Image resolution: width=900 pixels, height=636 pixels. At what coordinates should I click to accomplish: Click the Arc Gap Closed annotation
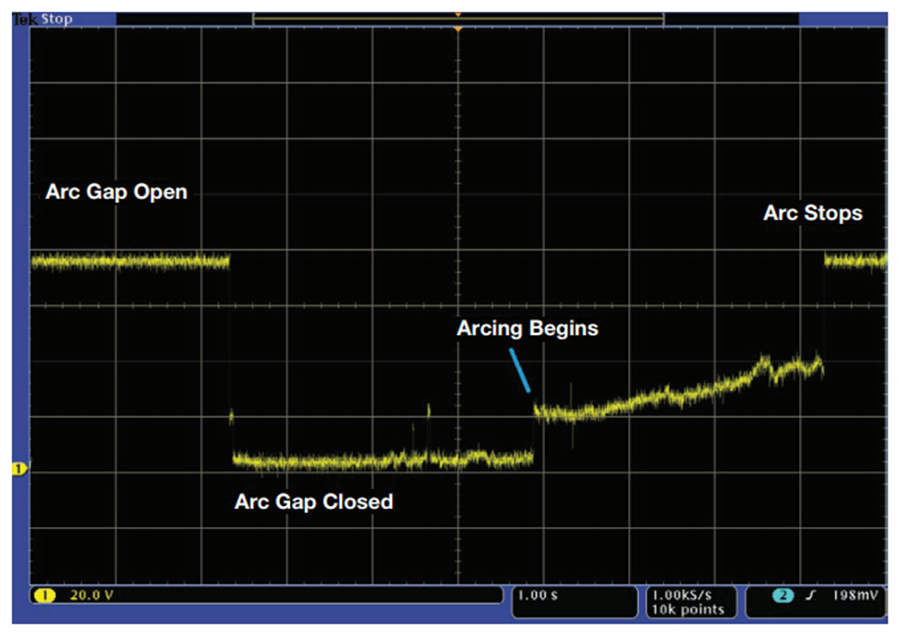[314, 502]
